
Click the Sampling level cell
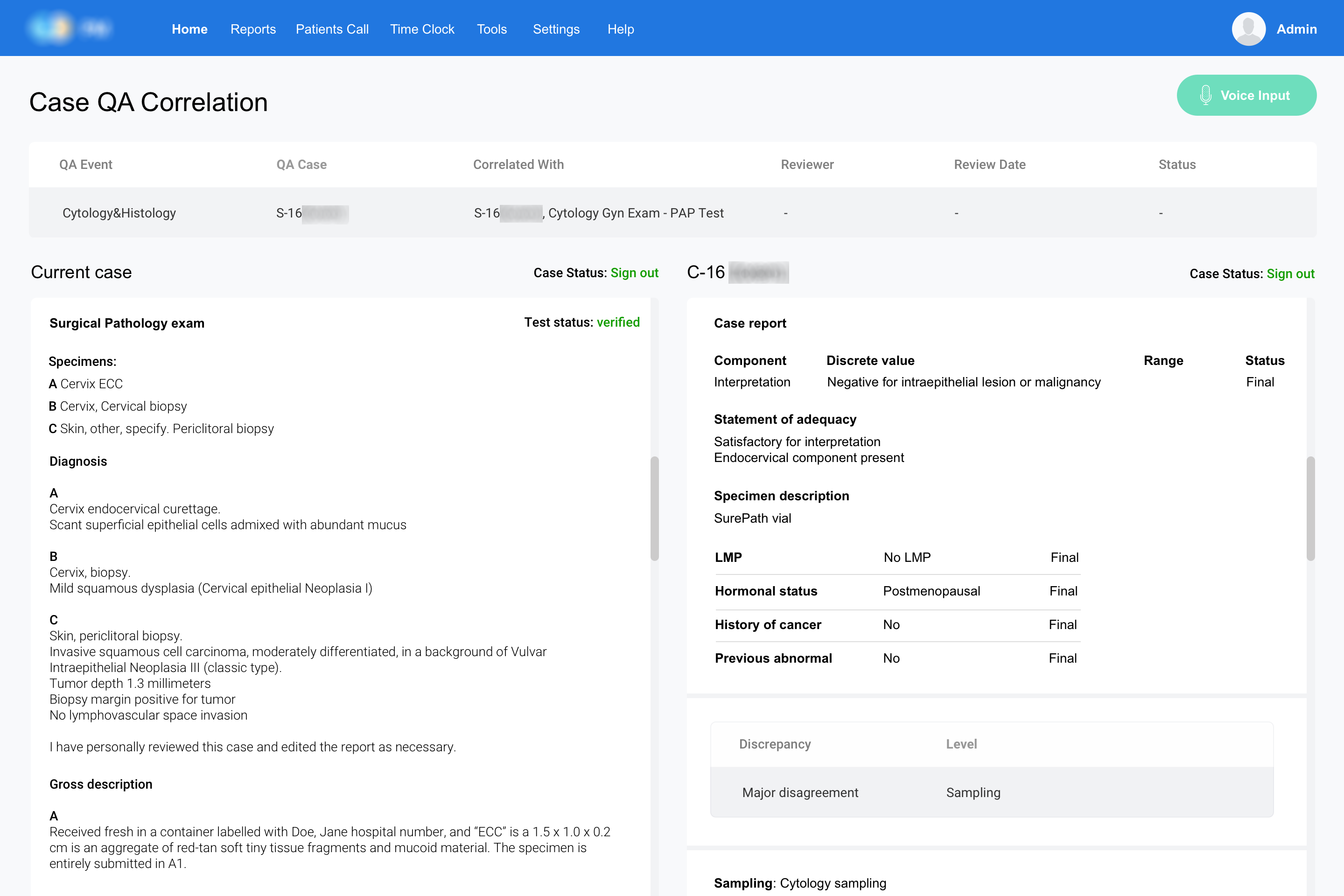[x=973, y=793]
